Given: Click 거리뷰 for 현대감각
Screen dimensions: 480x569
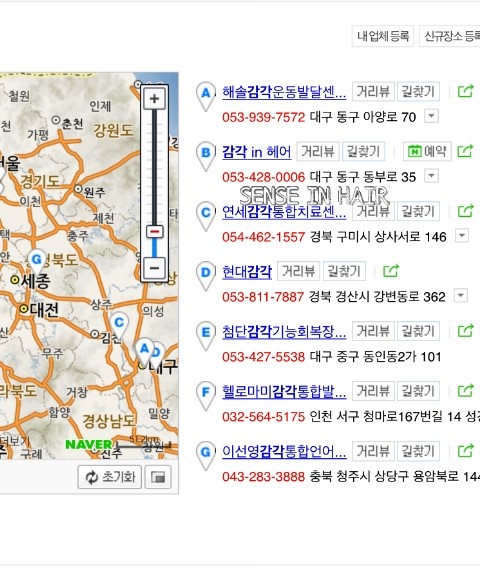Looking at the screenshot, I should [x=299, y=271].
